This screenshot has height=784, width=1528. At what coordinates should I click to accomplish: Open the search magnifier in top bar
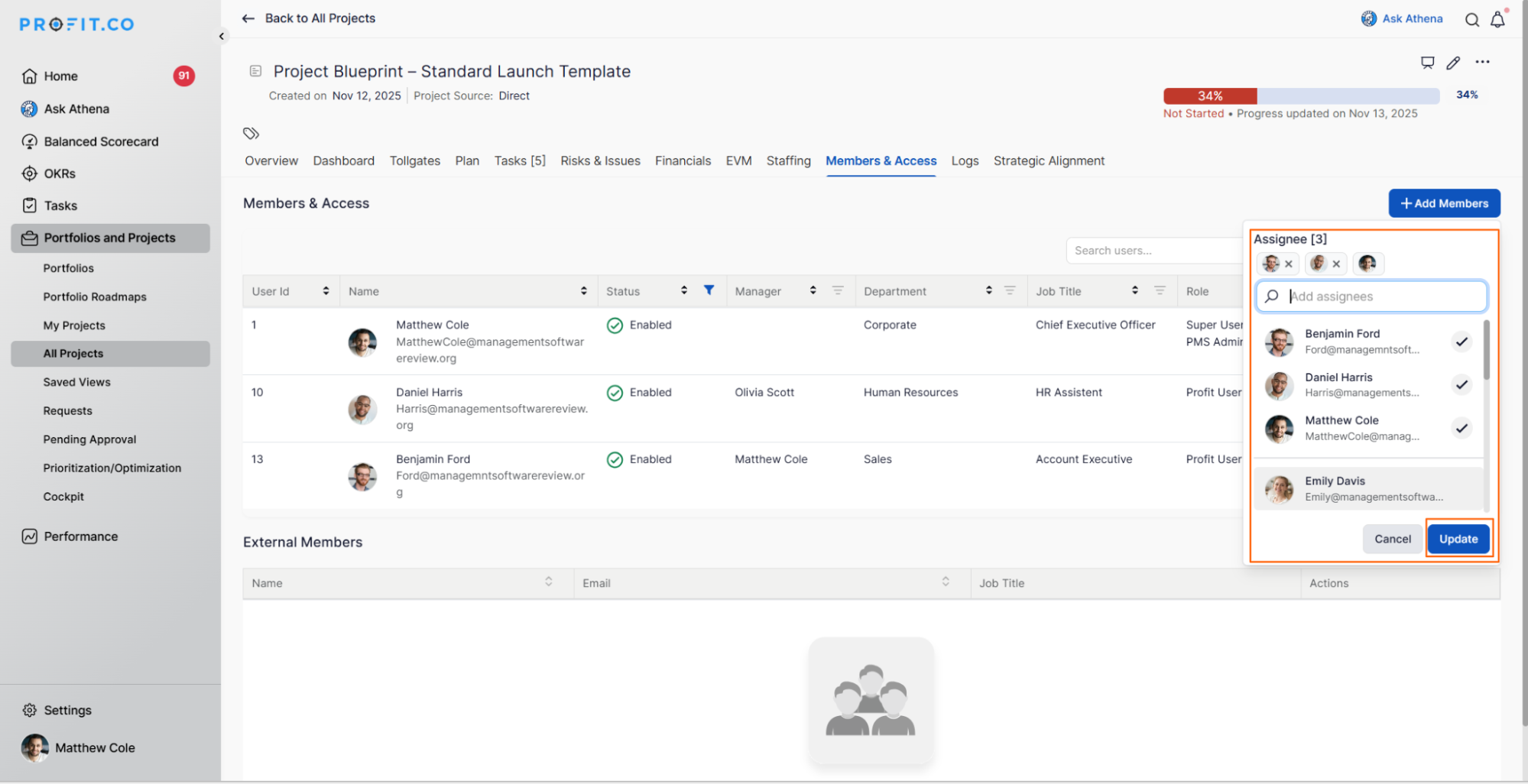pyautogui.click(x=1471, y=20)
